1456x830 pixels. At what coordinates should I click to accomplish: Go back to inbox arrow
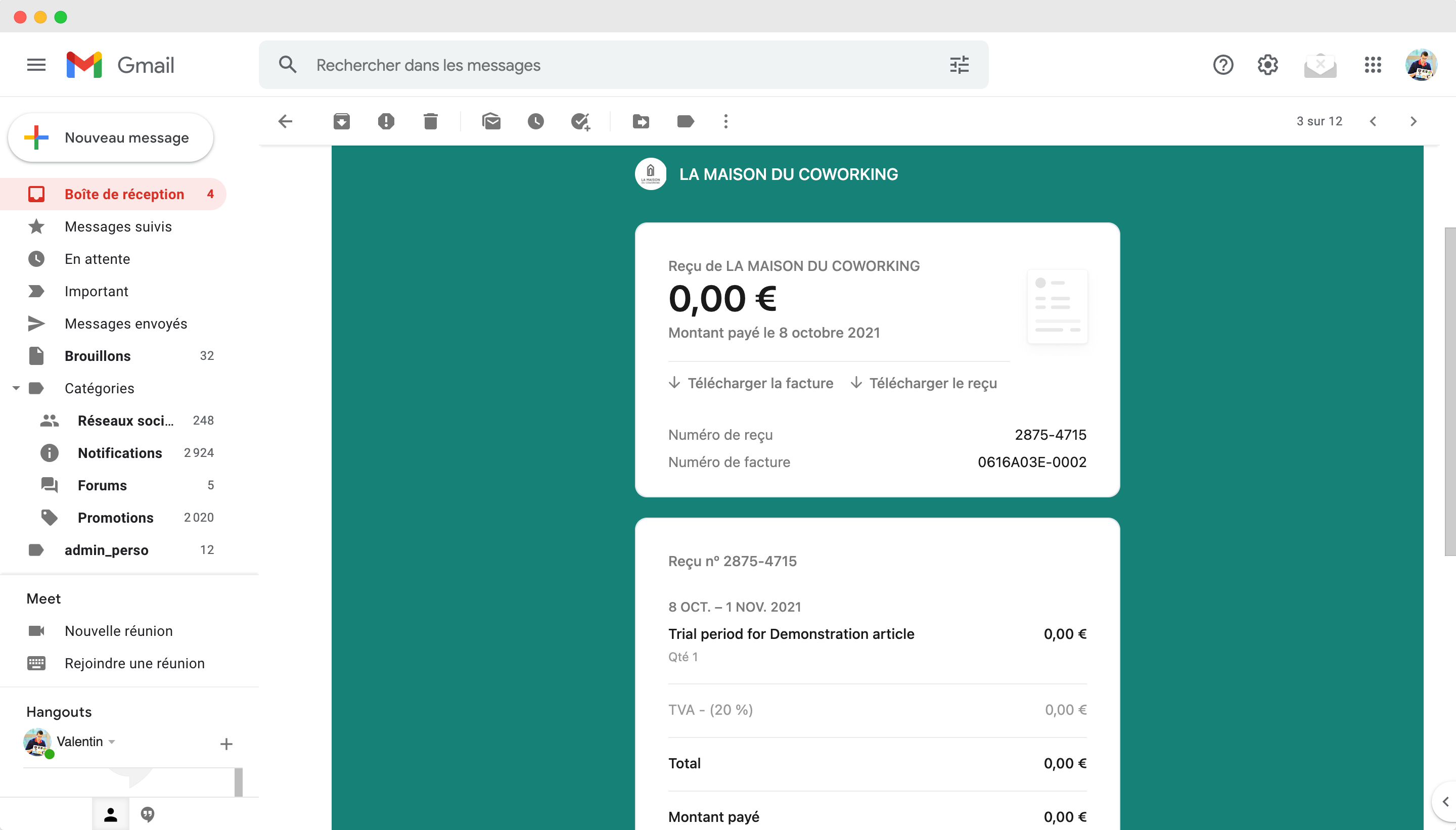285,121
